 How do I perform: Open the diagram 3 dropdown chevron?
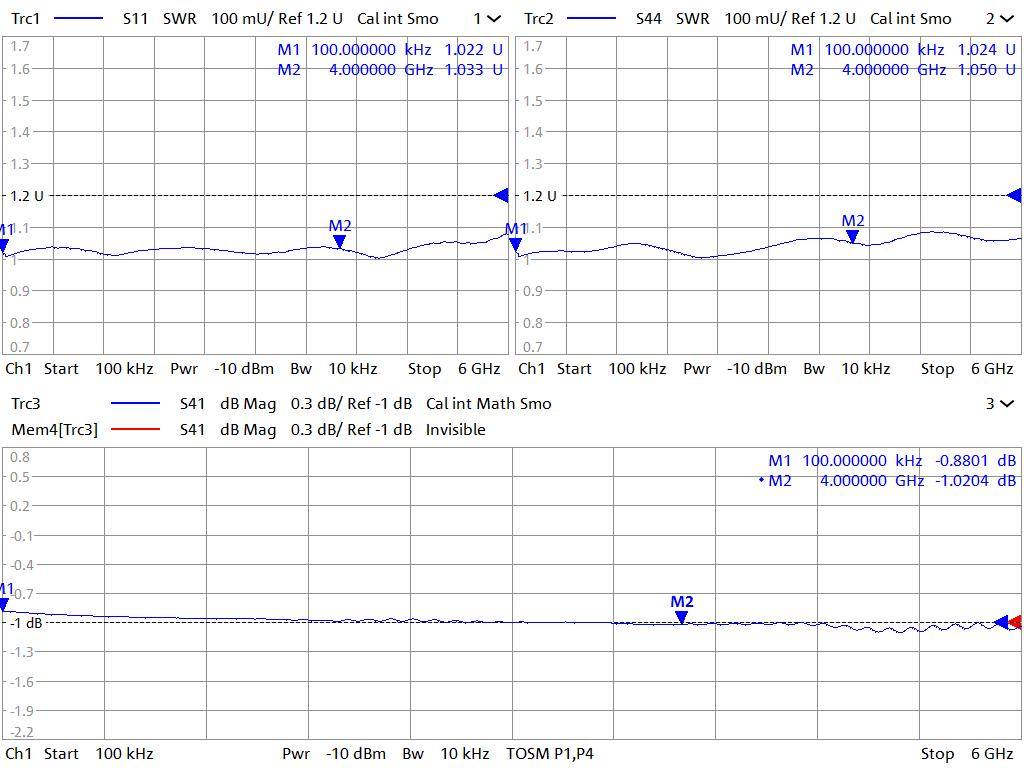click(x=1006, y=404)
